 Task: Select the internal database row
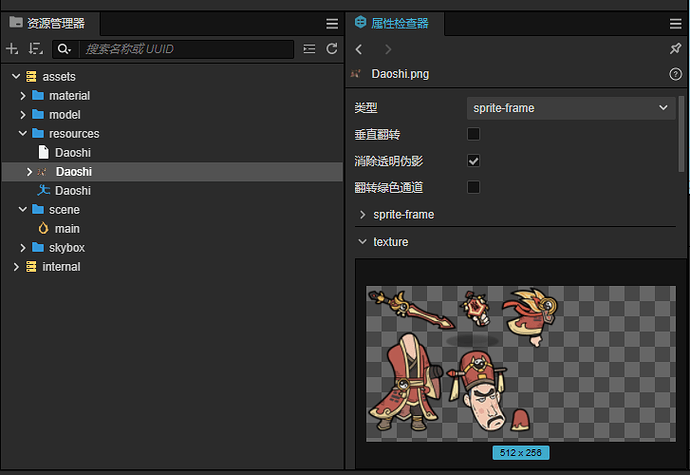pos(172,267)
